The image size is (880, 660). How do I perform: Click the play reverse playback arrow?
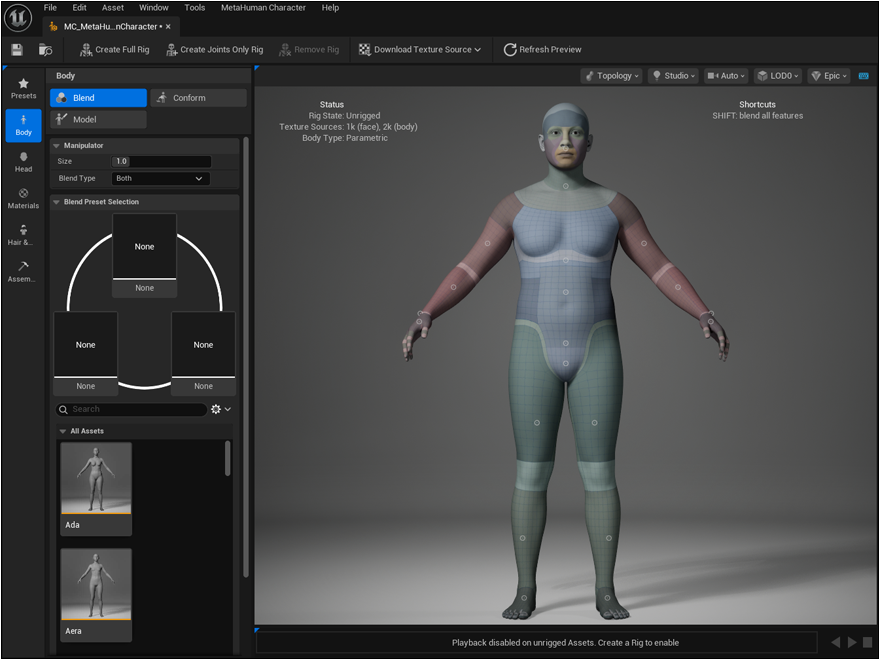(x=836, y=642)
